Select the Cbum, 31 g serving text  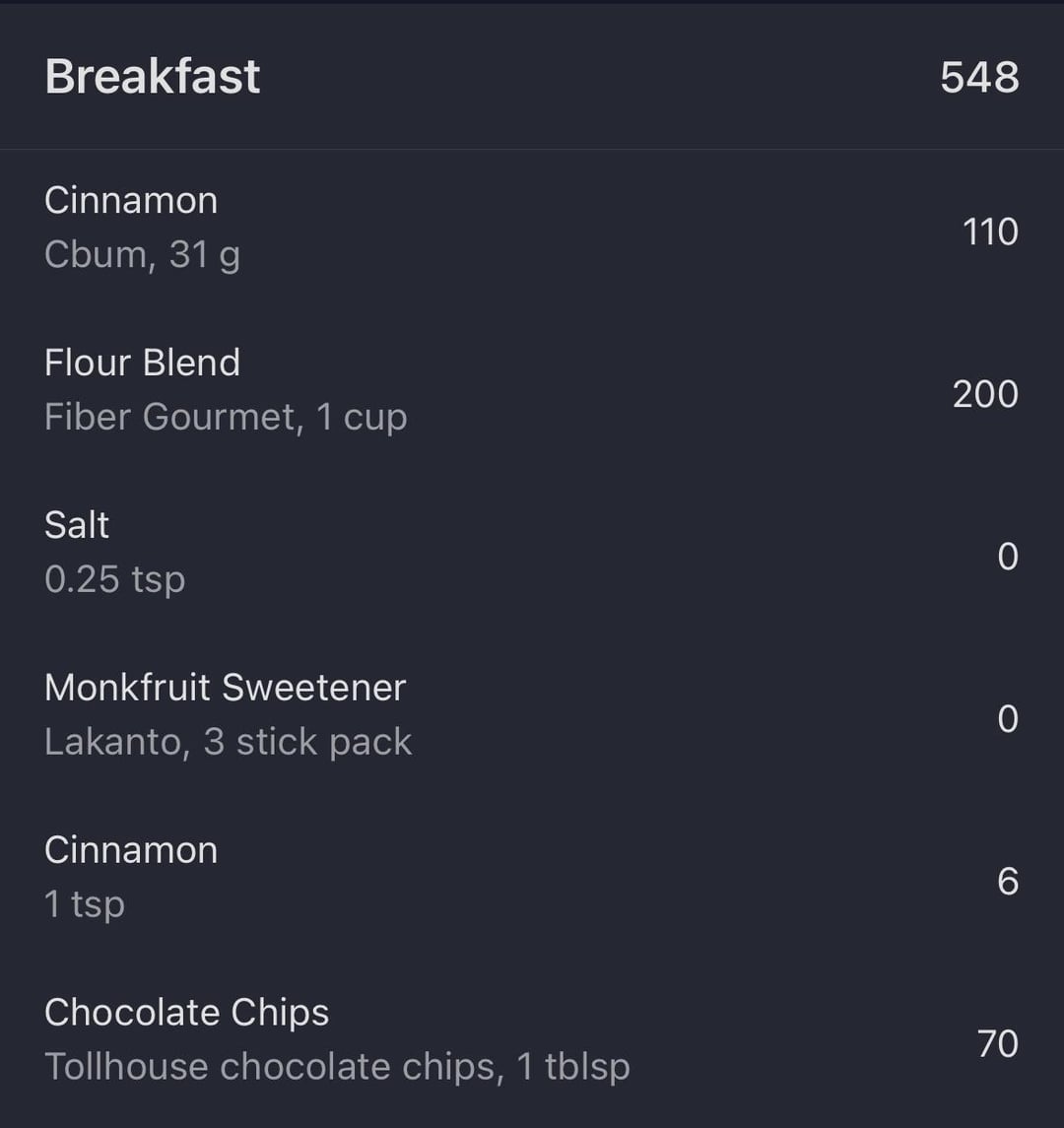pos(142,255)
